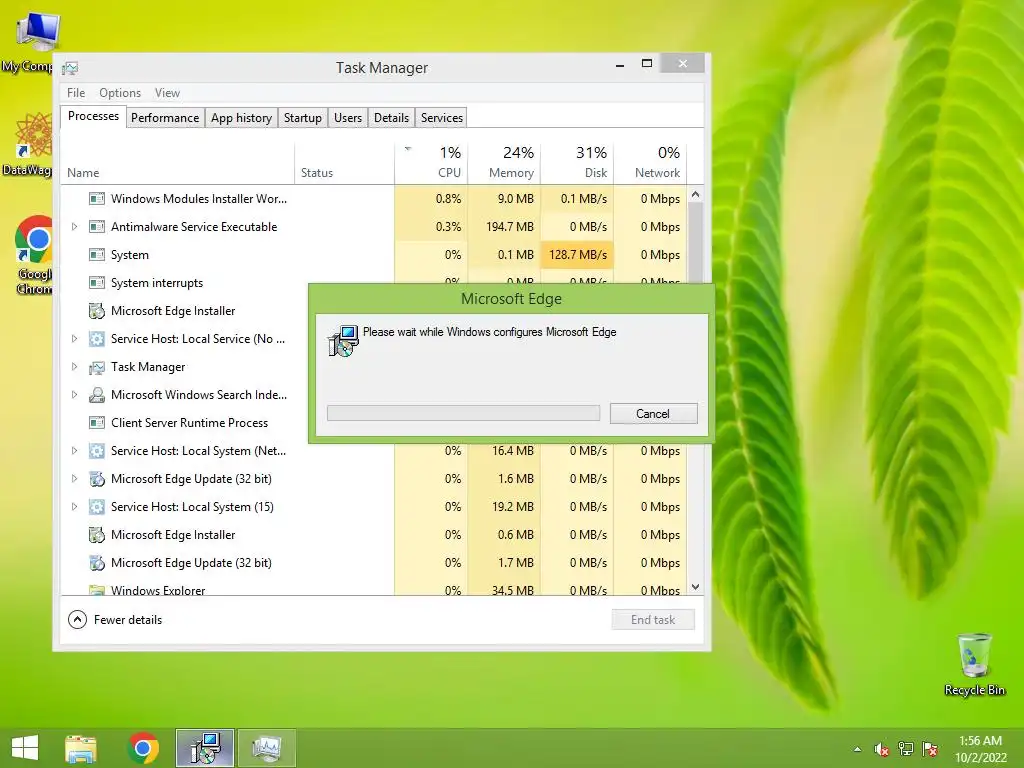Switch to the App history tab
This screenshot has height=768, width=1024.
tap(241, 118)
